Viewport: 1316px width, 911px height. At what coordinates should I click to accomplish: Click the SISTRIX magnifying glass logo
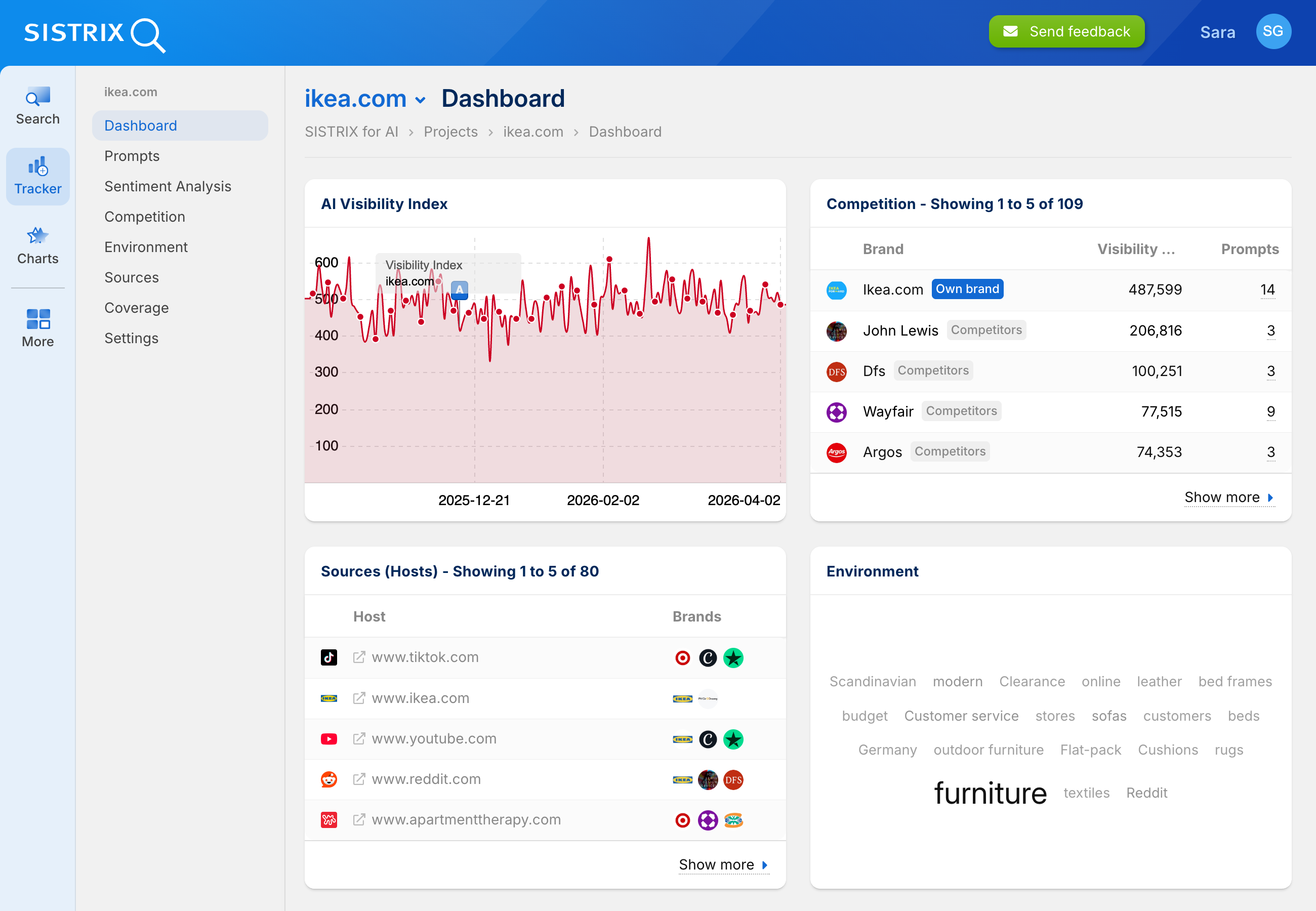[x=147, y=34]
